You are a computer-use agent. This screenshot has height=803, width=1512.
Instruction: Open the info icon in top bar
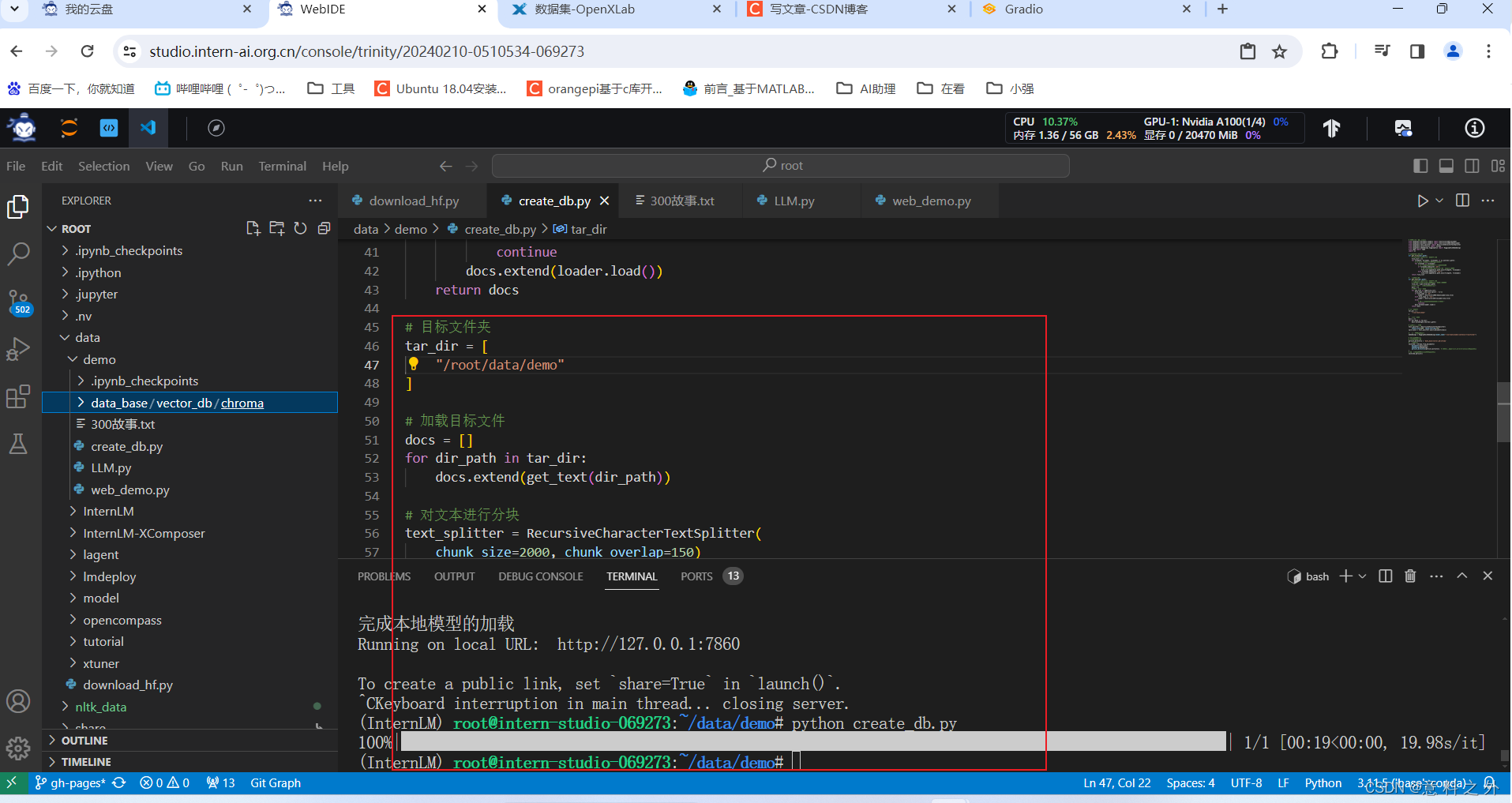tap(1475, 128)
